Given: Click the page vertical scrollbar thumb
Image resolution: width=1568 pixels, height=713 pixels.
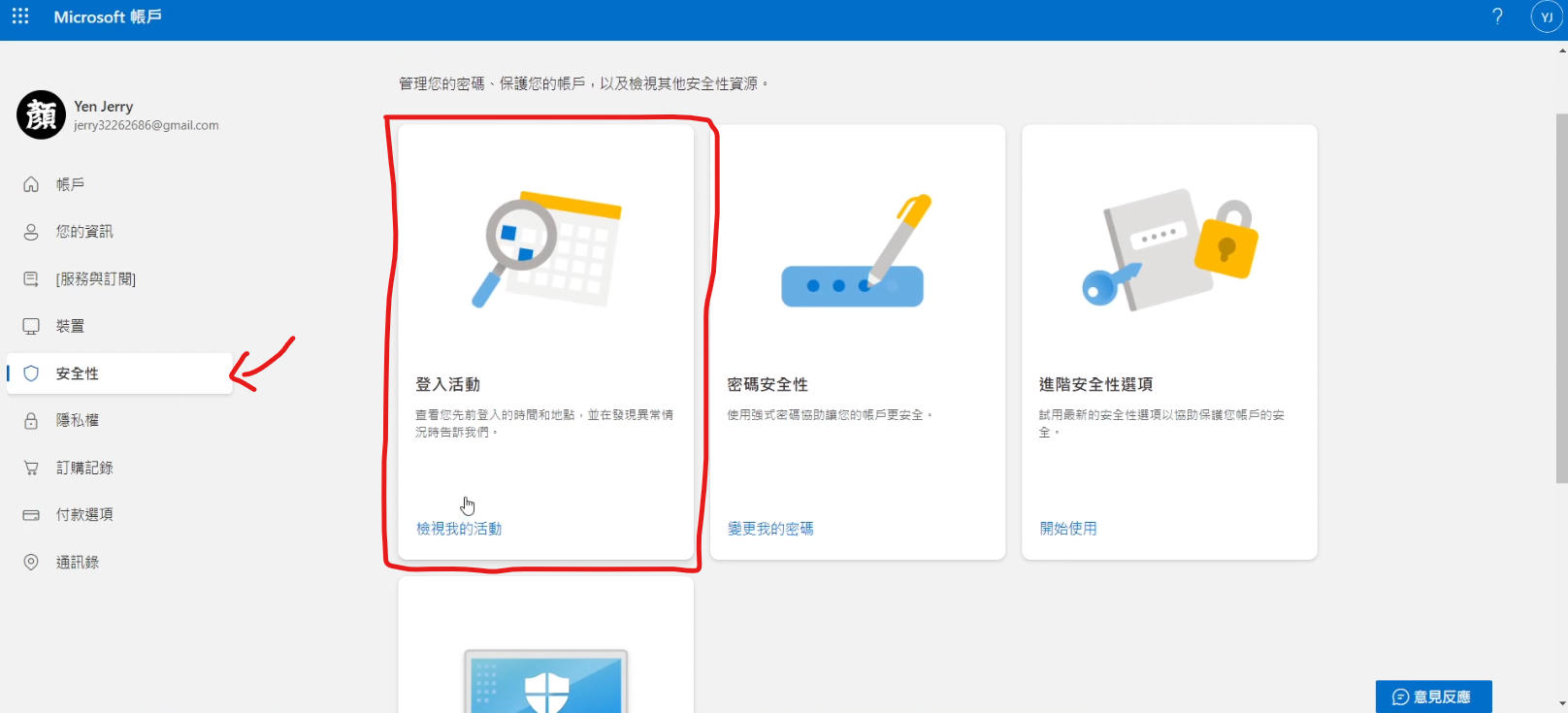Looking at the screenshot, I should 1561,298.
